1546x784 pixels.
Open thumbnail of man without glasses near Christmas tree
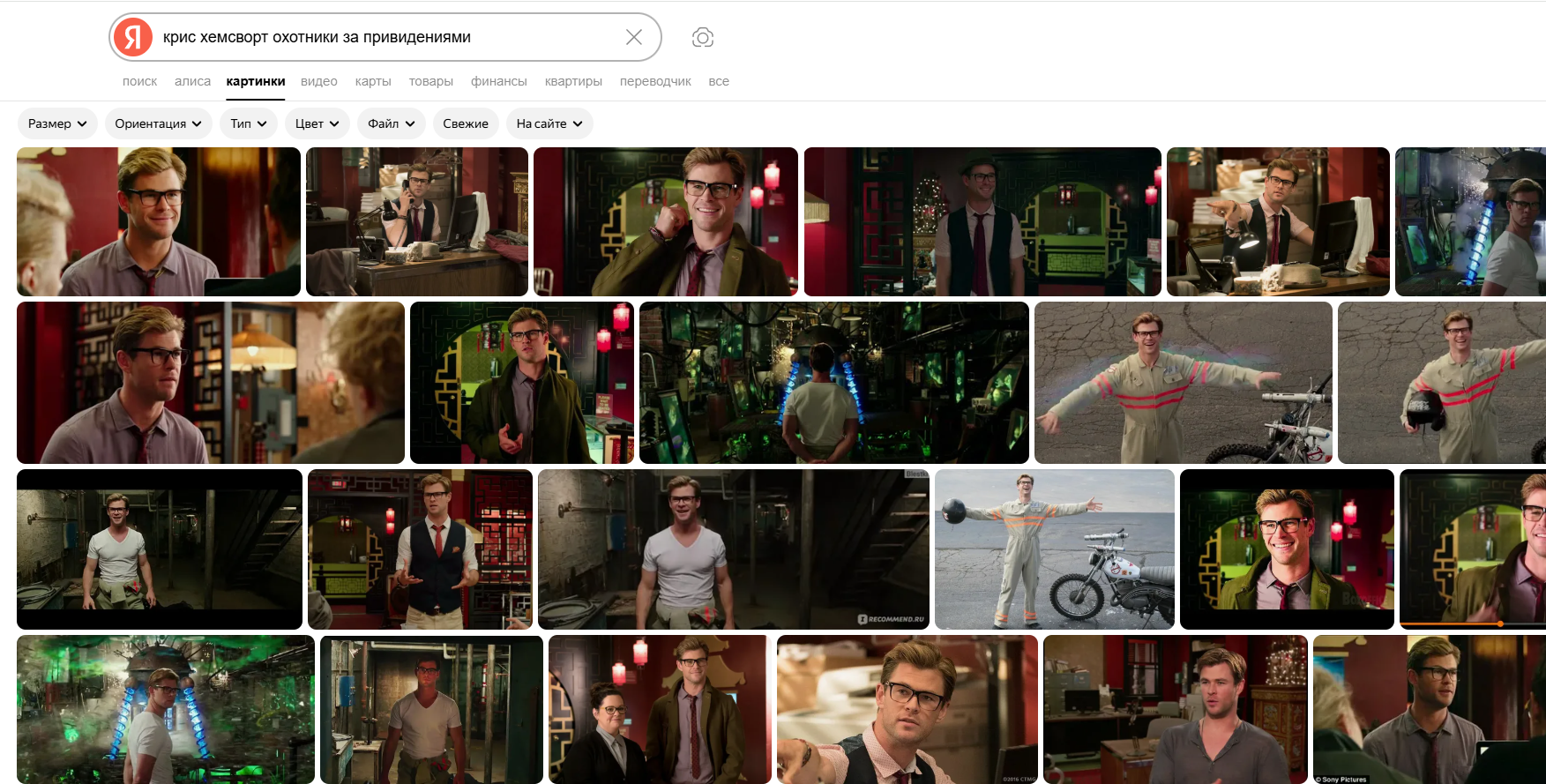click(x=1176, y=710)
